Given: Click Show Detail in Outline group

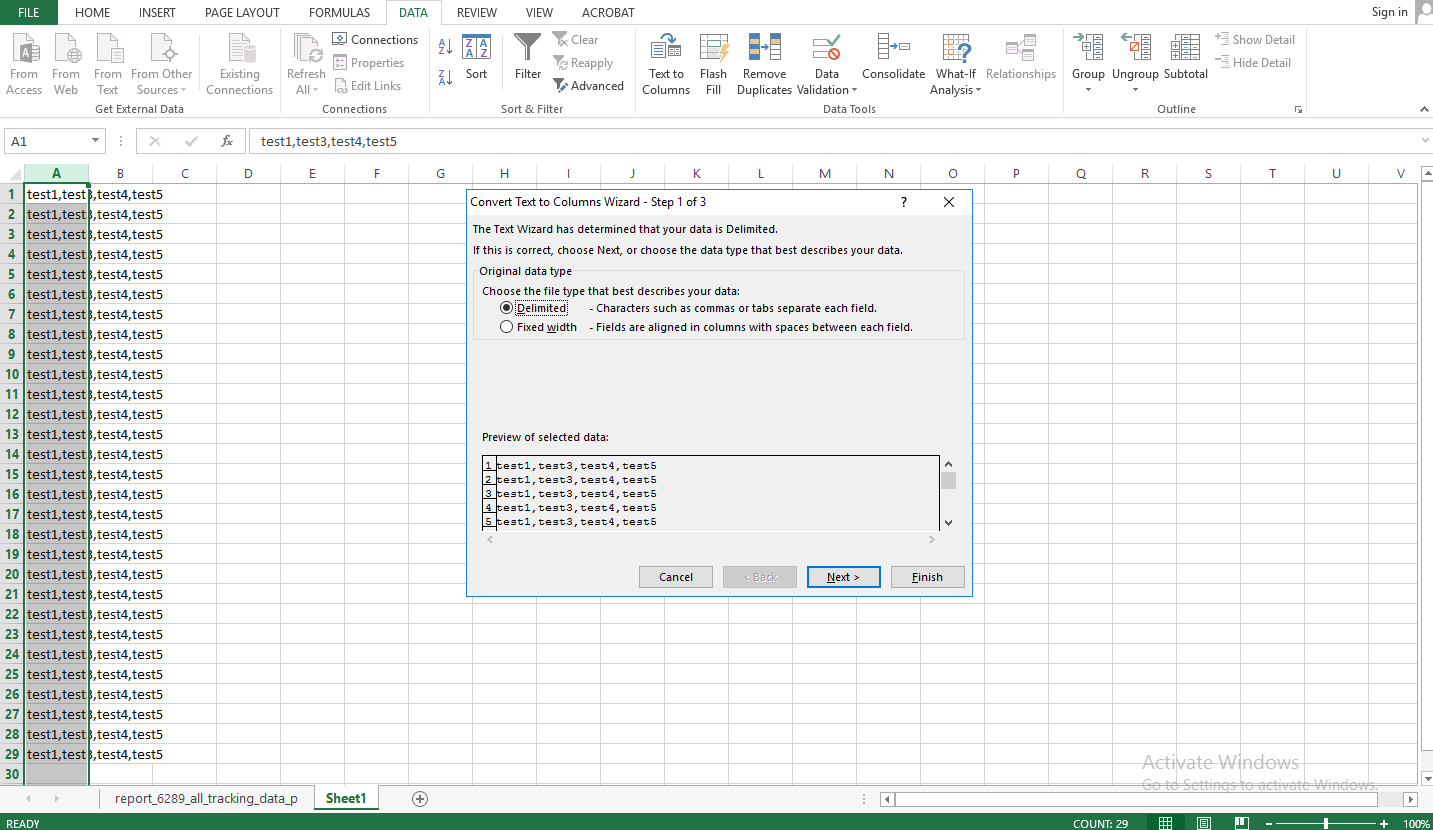Looking at the screenshot, I should (x=1255, y=40).
